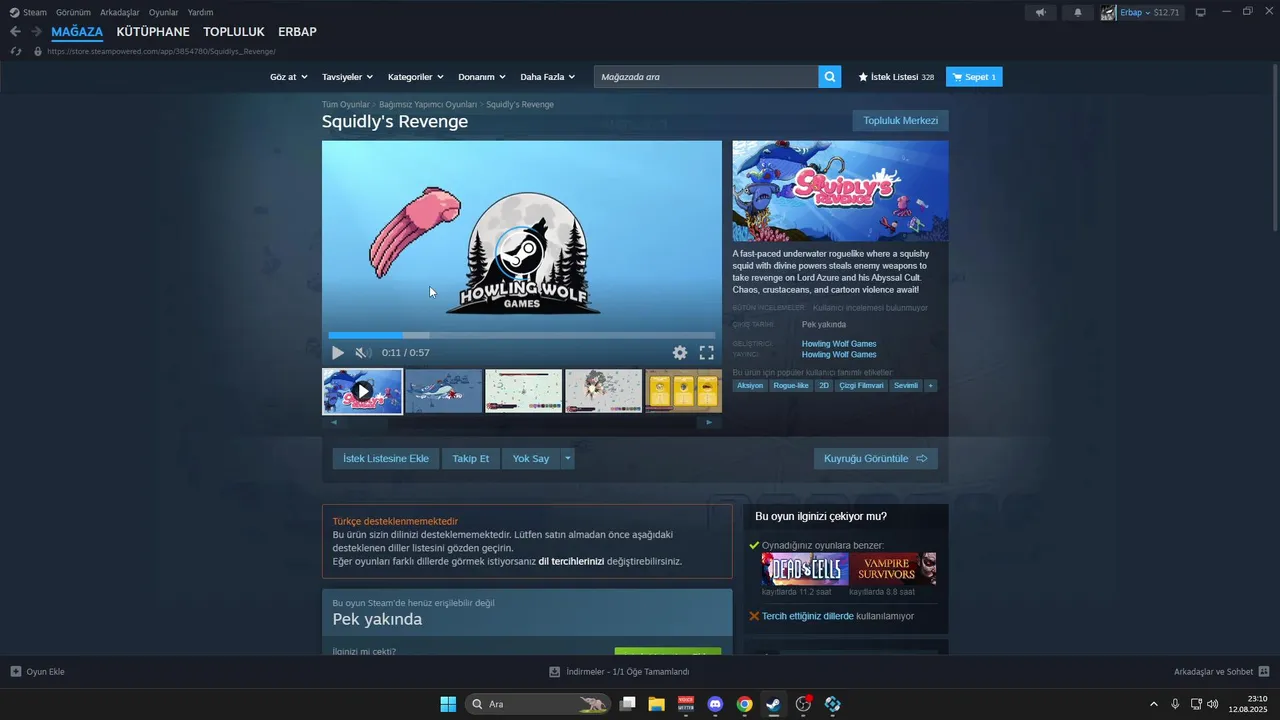Open the Steam menu
Viewport: 1280px width, 720px height.
point(28,12)
